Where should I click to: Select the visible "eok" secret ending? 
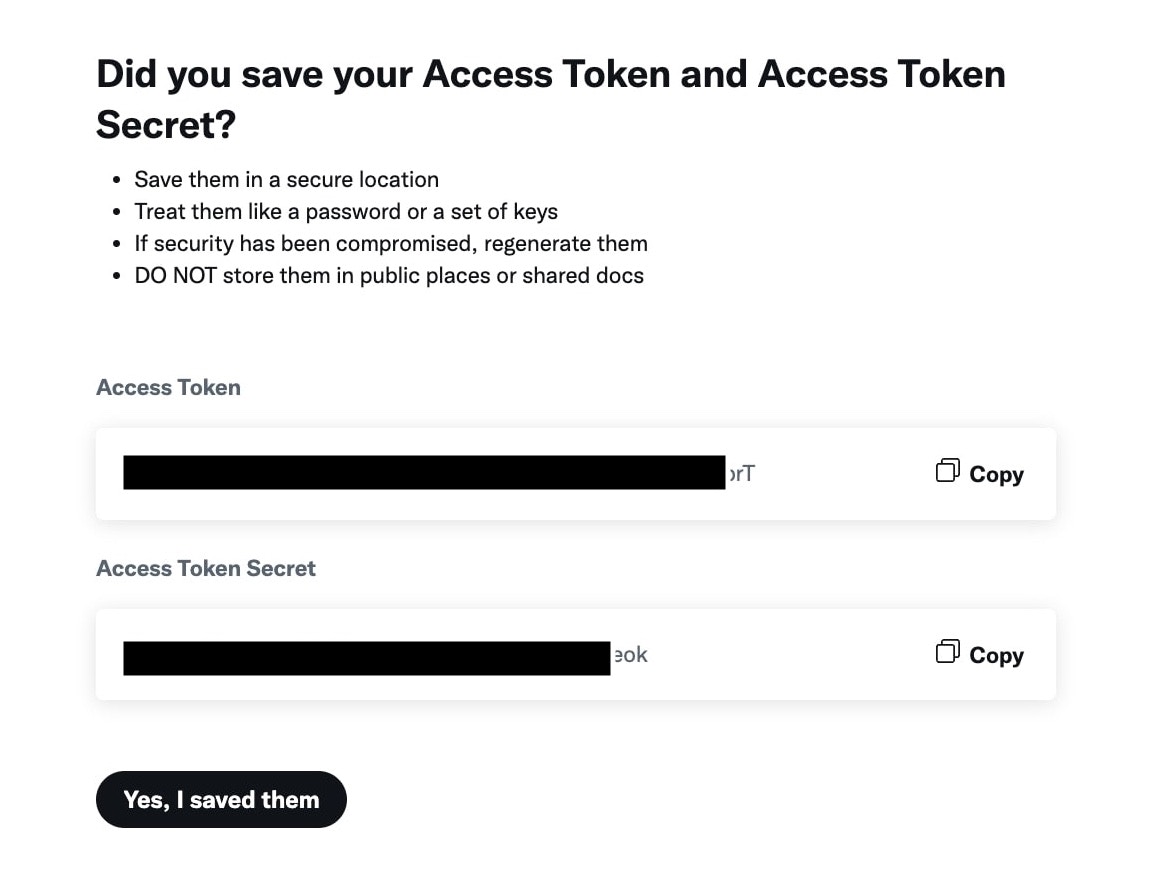(x=630, y=655)
